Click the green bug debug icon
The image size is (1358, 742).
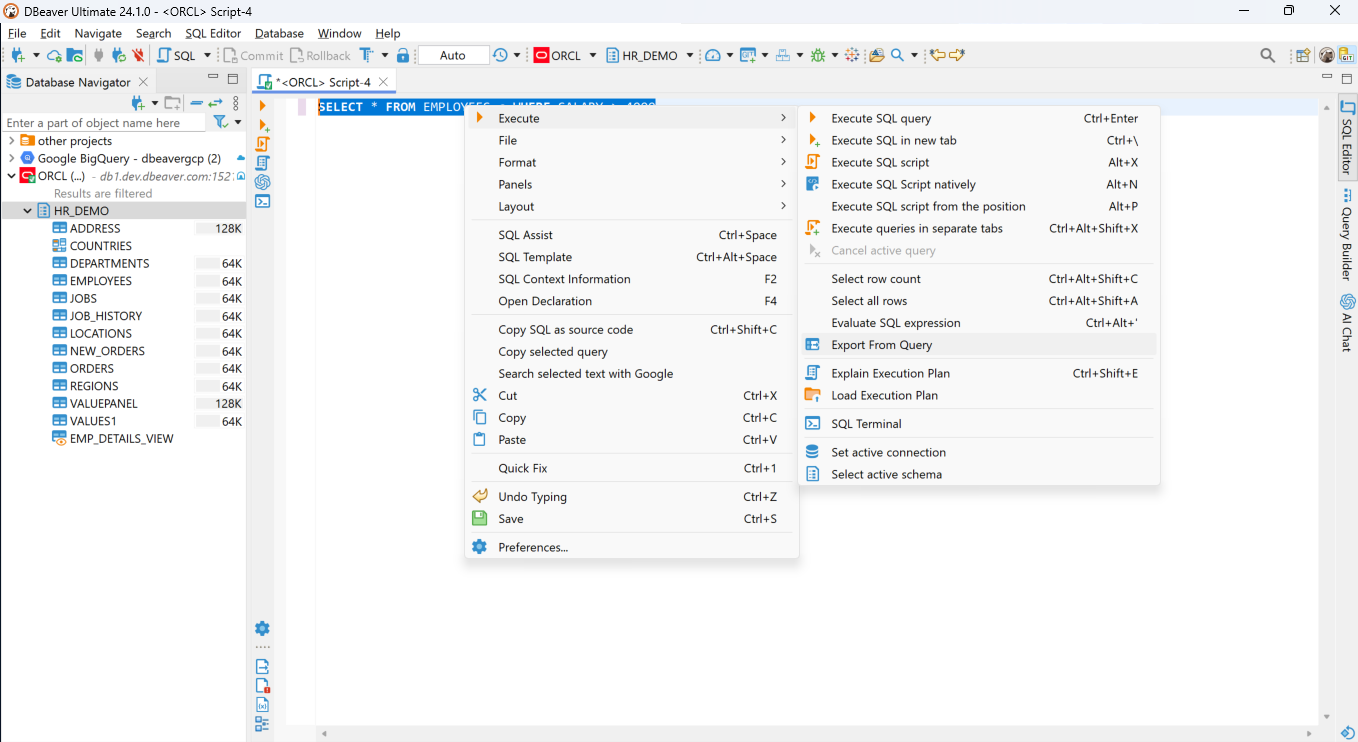(818, 55)
